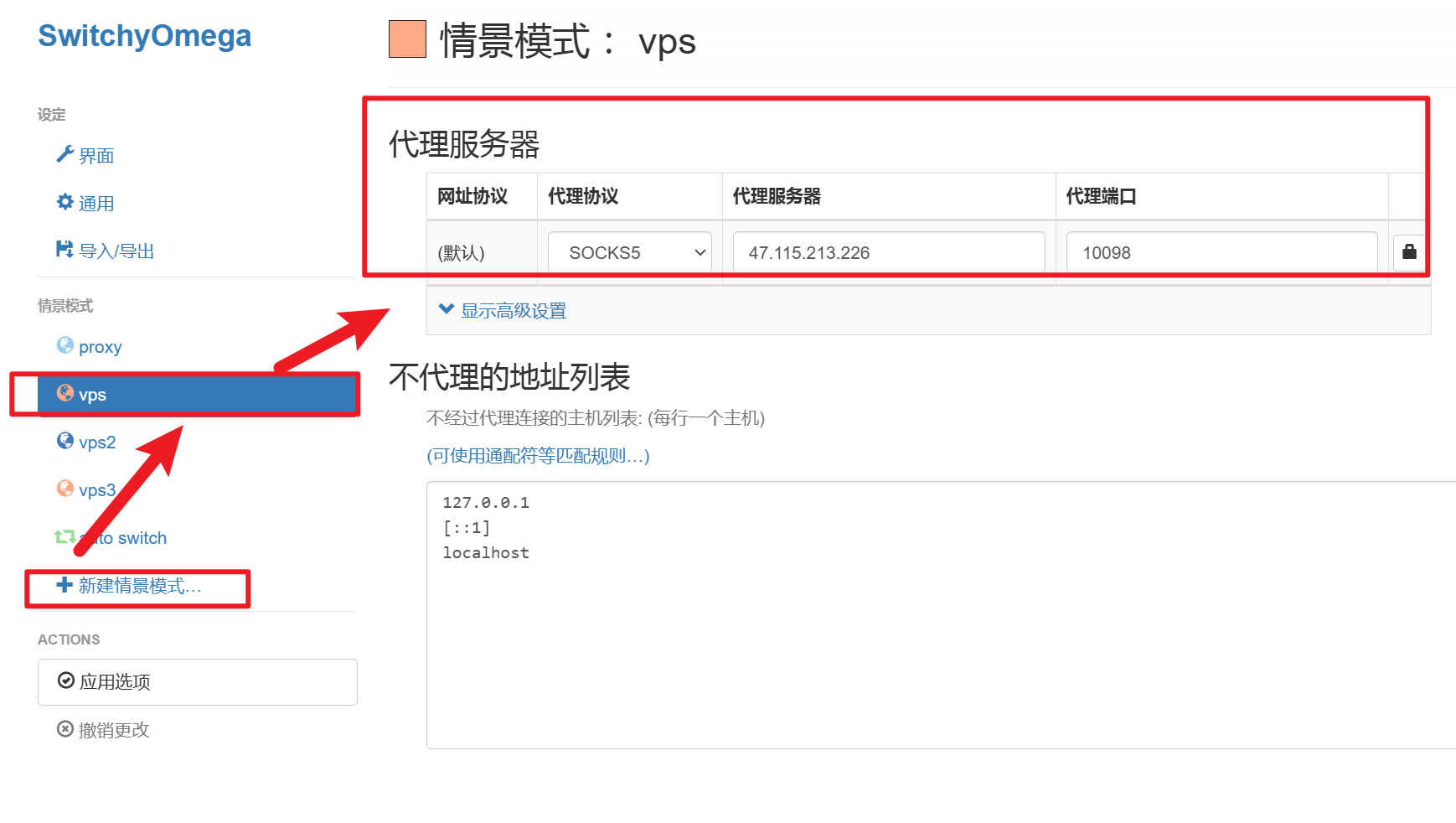Expand 显示高级设置 advanced settings
The image size is (1456, 823).
[514, 311]
